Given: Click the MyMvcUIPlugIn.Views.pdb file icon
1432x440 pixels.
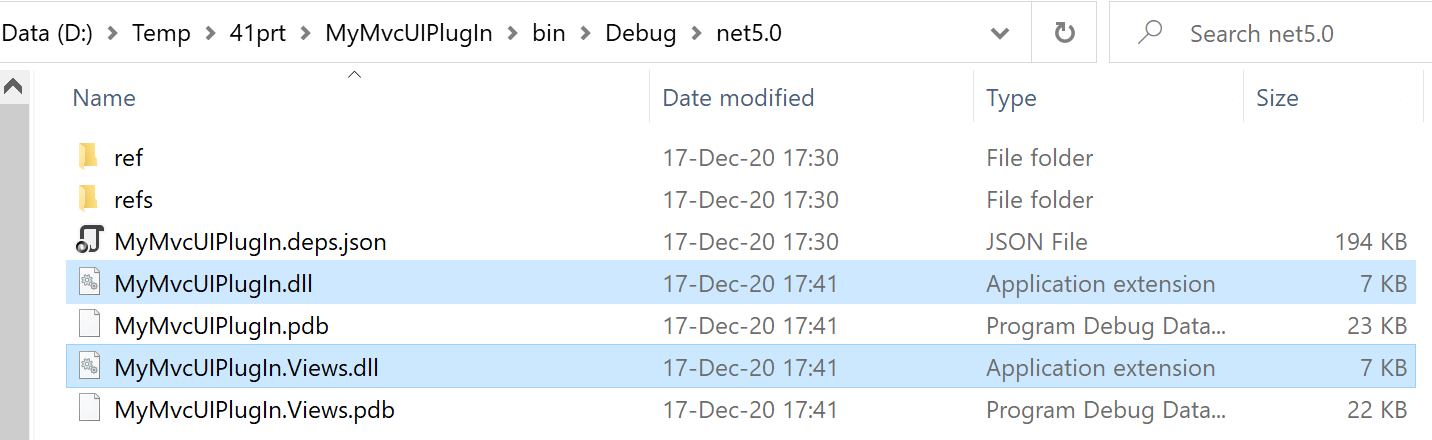Looking at the screenshot, I should [x=89, y=410].
